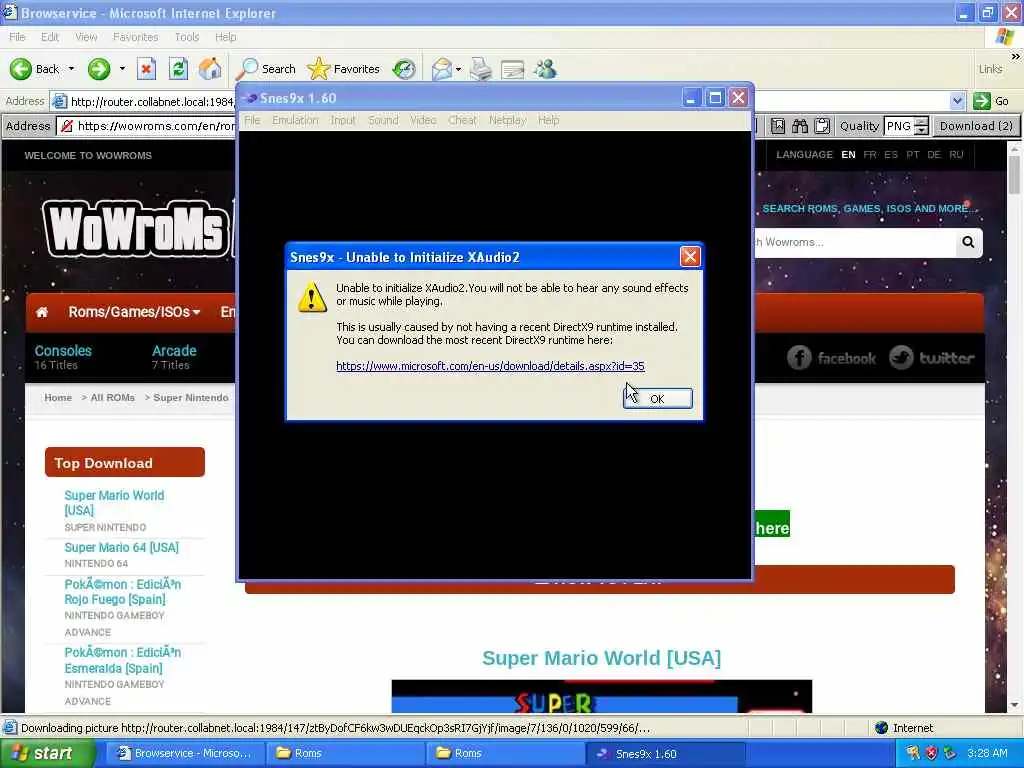Screen dimensions: 1024x768
Task: Close the Unable to Initialize XAudio2 dialog
Action: [690, 257]
